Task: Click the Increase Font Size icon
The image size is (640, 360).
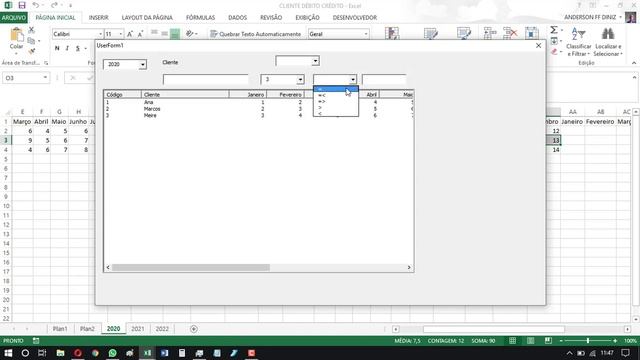Action: (130, 34)
